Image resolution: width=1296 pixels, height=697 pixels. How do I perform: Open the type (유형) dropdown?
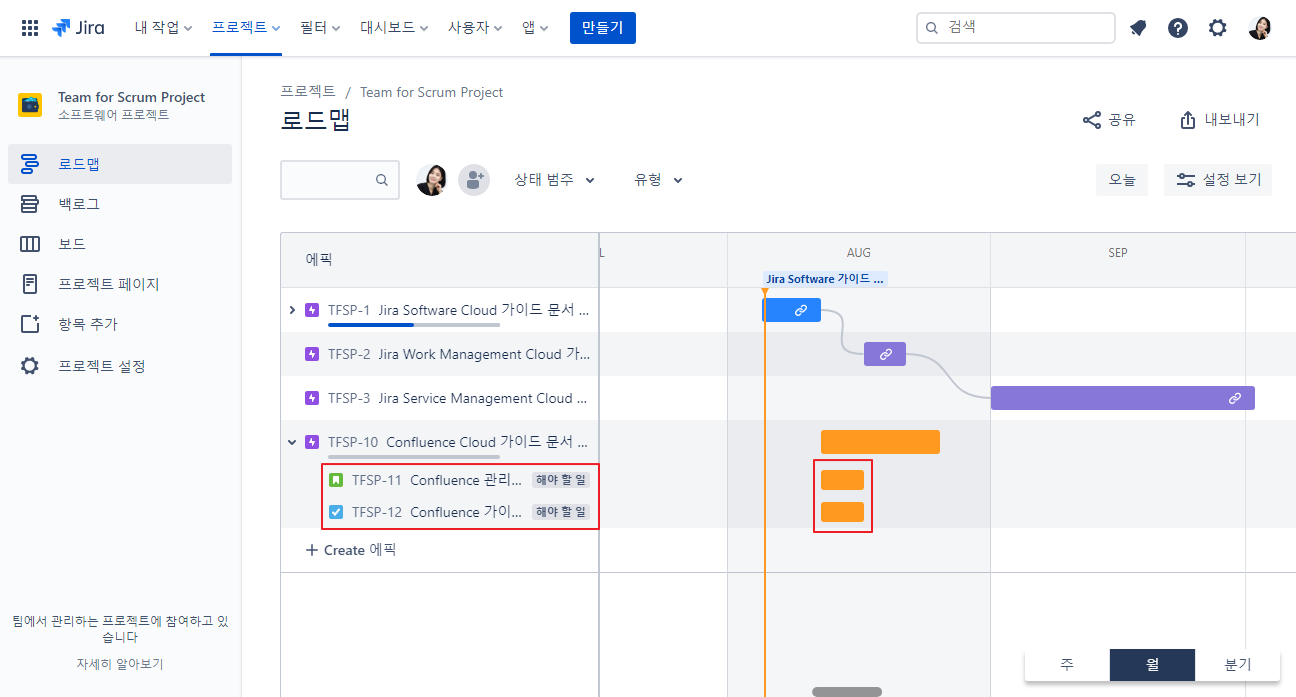click(x=658, y=180)
